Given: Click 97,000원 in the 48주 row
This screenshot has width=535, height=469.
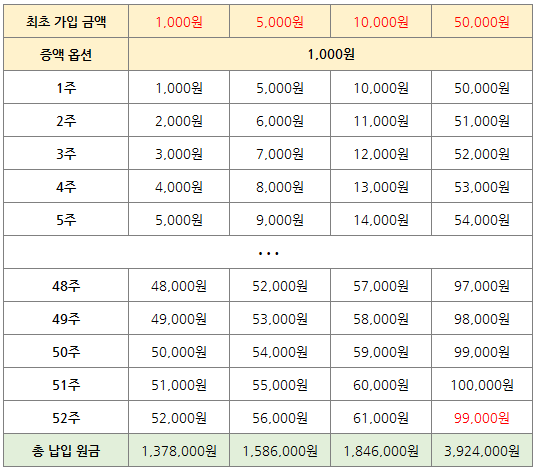Looking at the screenshot, I should click(482, 285).
